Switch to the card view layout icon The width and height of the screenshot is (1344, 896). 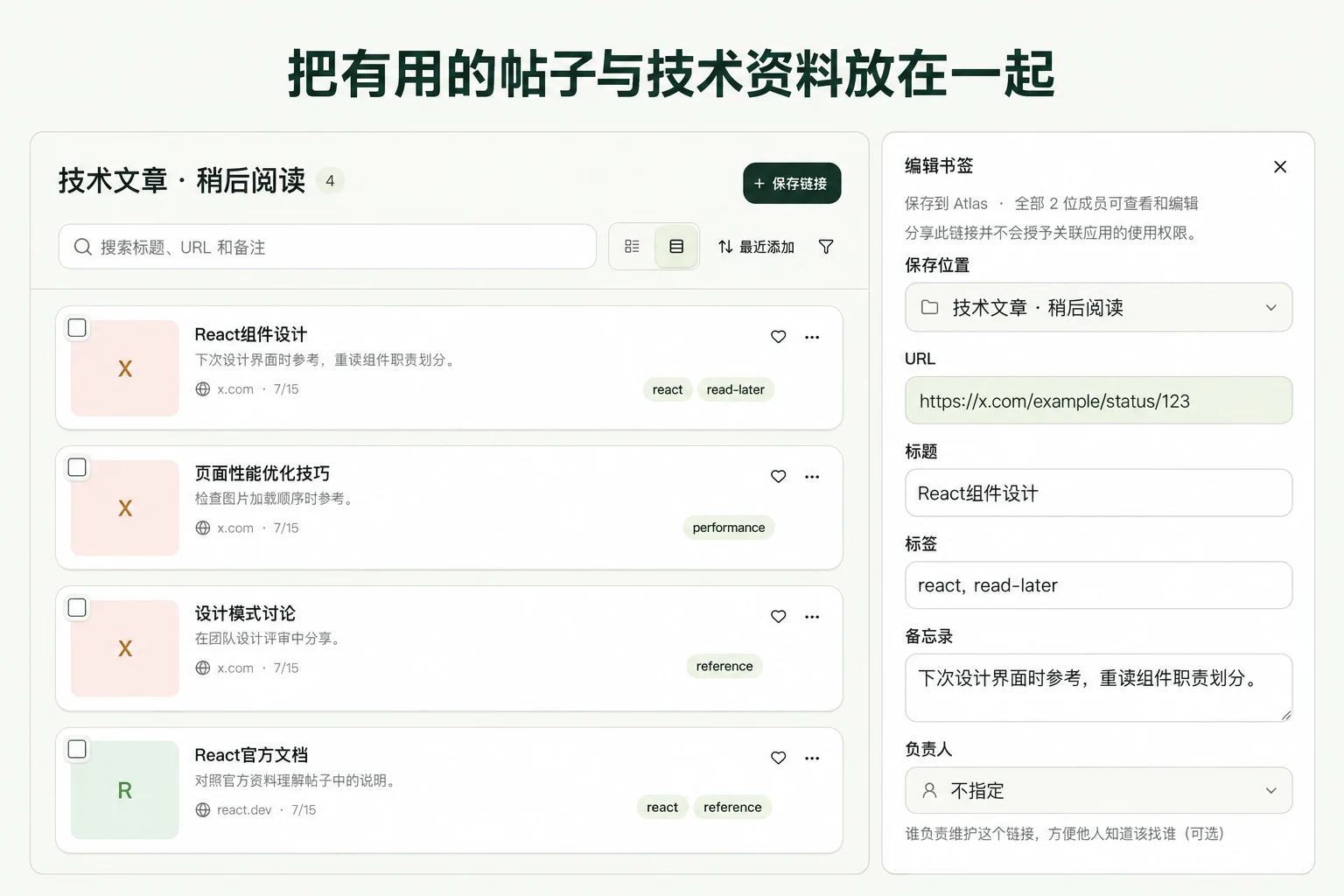coord(676,247)
